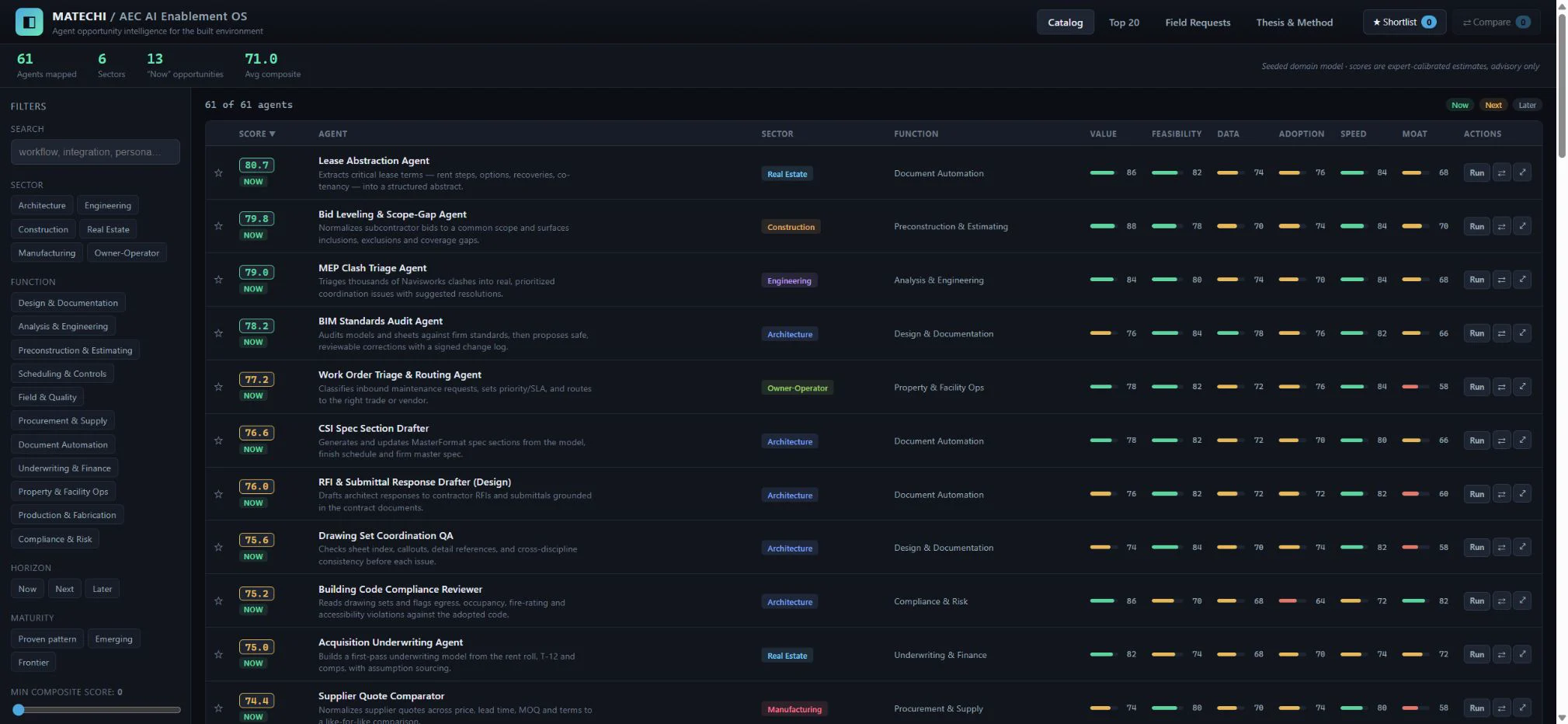Viewport: 1568px width, 724px height.
Task: Toggle the Scheduling & Controls filter
Action: point(62,374)
